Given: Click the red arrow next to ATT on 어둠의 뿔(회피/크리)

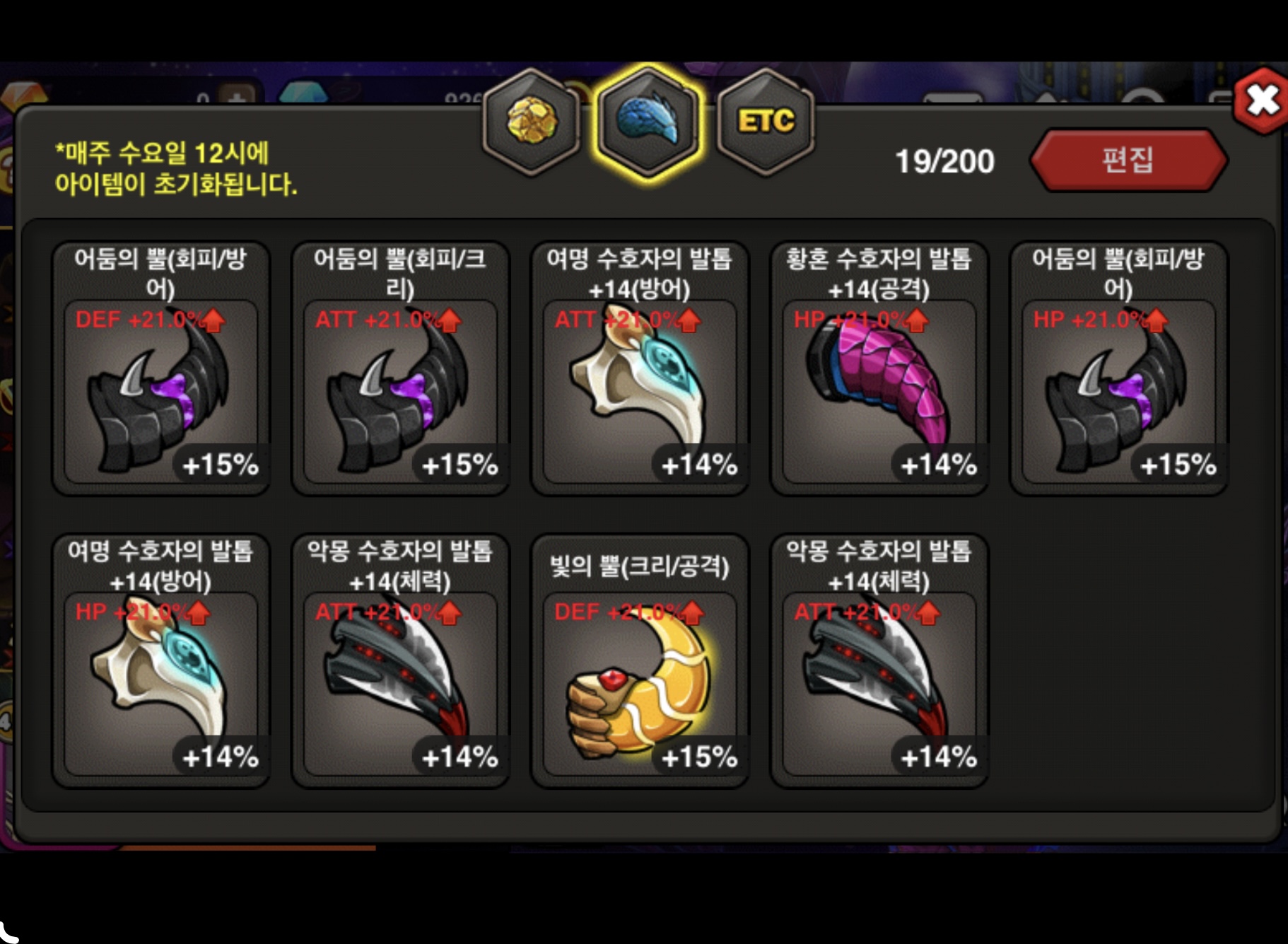Looking at the screenshot, I should click(x=450, y=321).
